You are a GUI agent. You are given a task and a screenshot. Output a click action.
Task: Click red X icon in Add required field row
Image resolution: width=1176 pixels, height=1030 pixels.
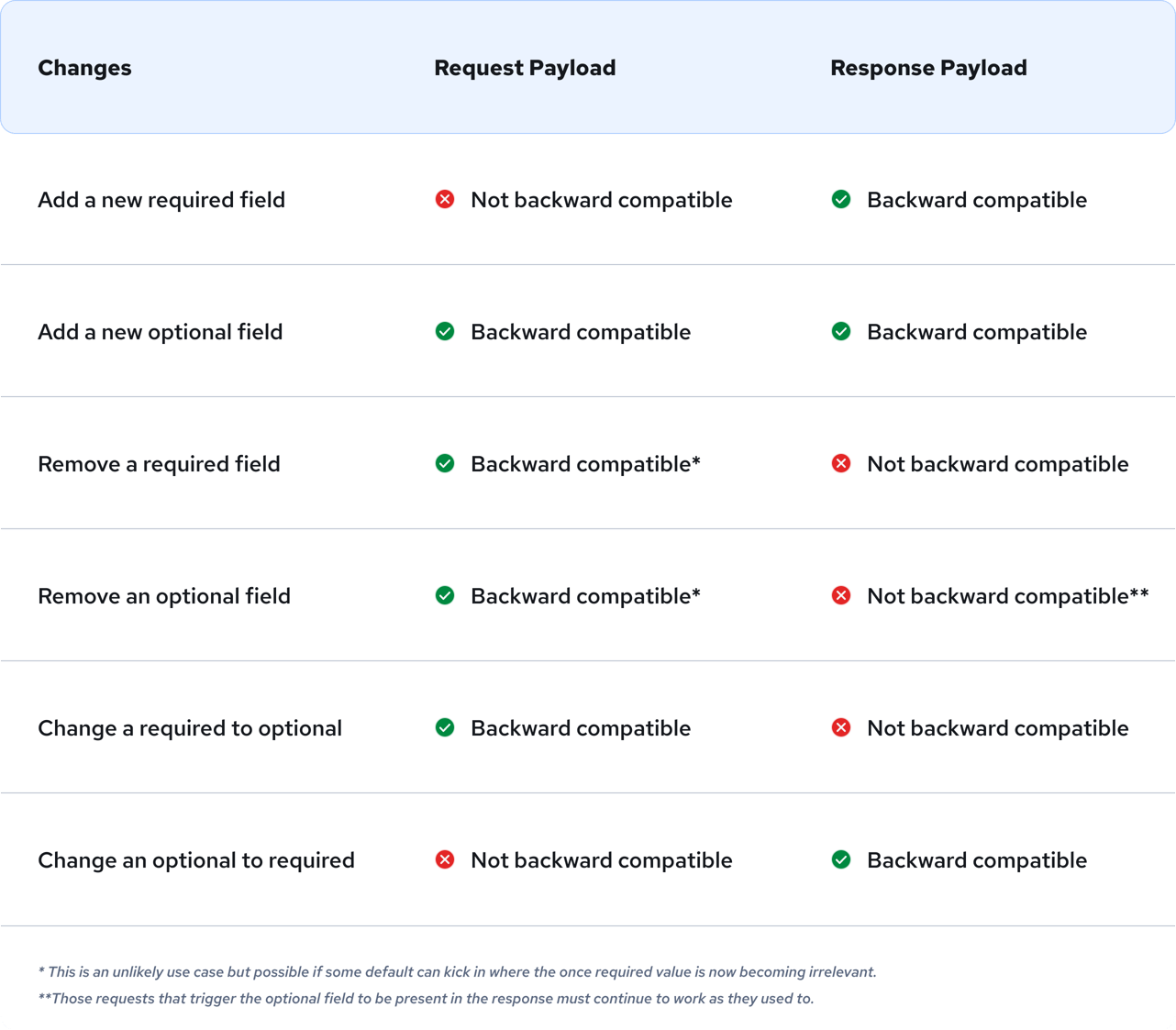[x=445, y=199]
